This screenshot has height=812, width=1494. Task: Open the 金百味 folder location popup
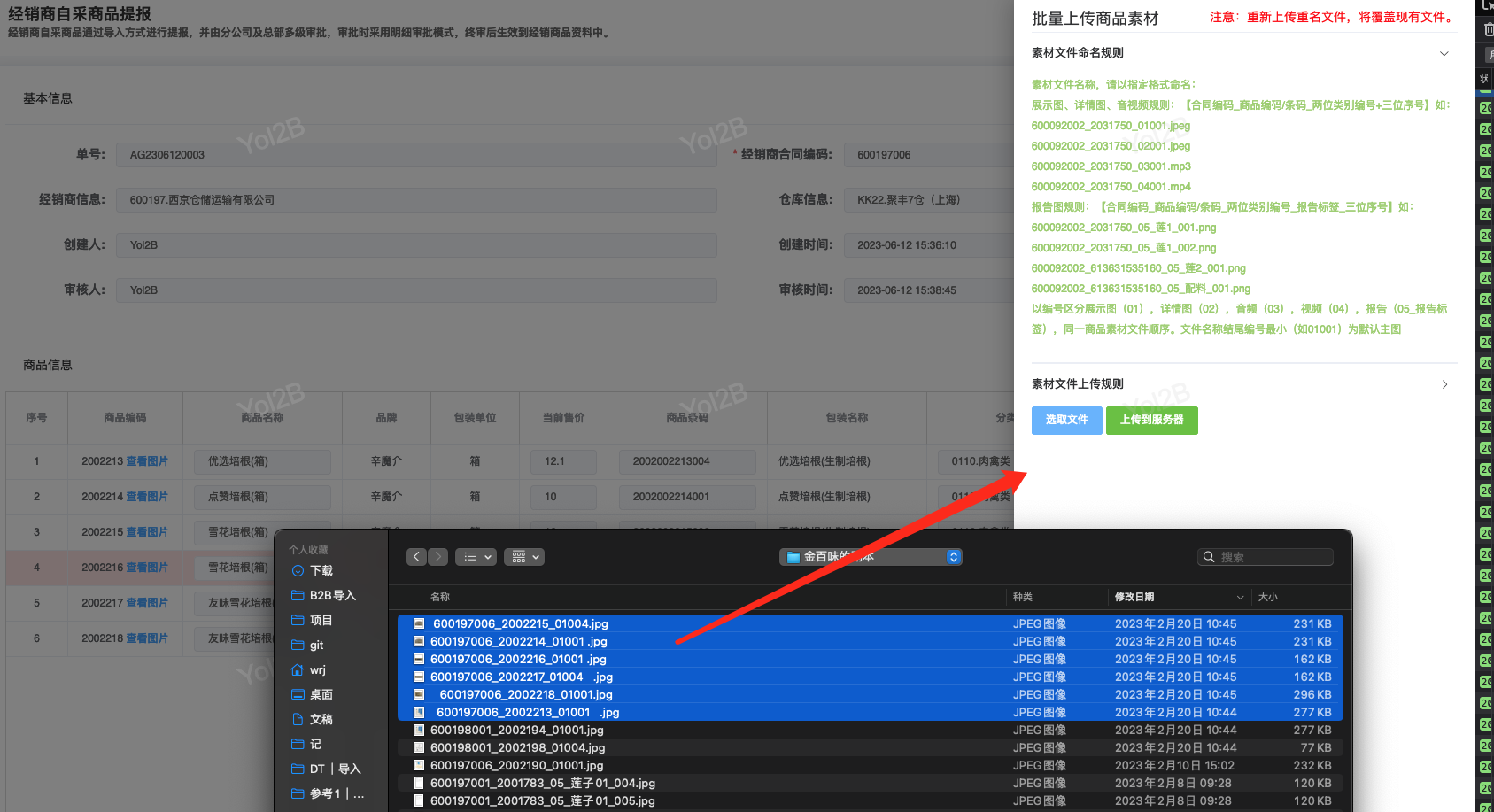pos(871,557)
